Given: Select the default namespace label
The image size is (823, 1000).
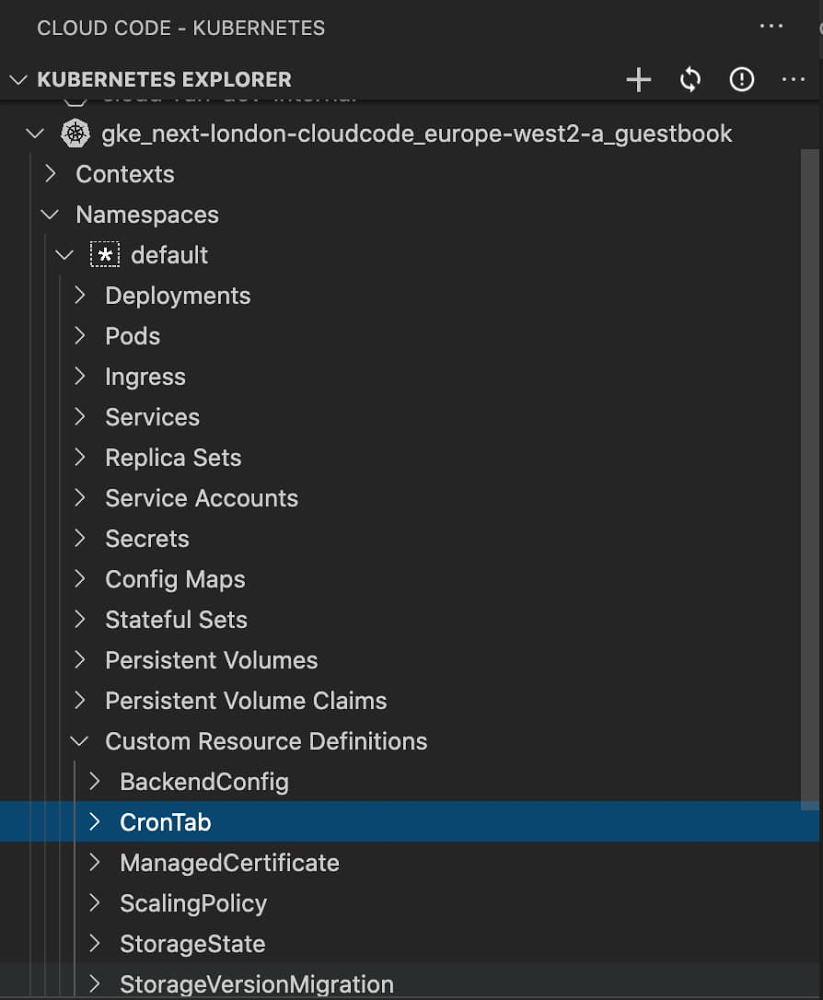Looking at the screenshot, I should (169, 255).
